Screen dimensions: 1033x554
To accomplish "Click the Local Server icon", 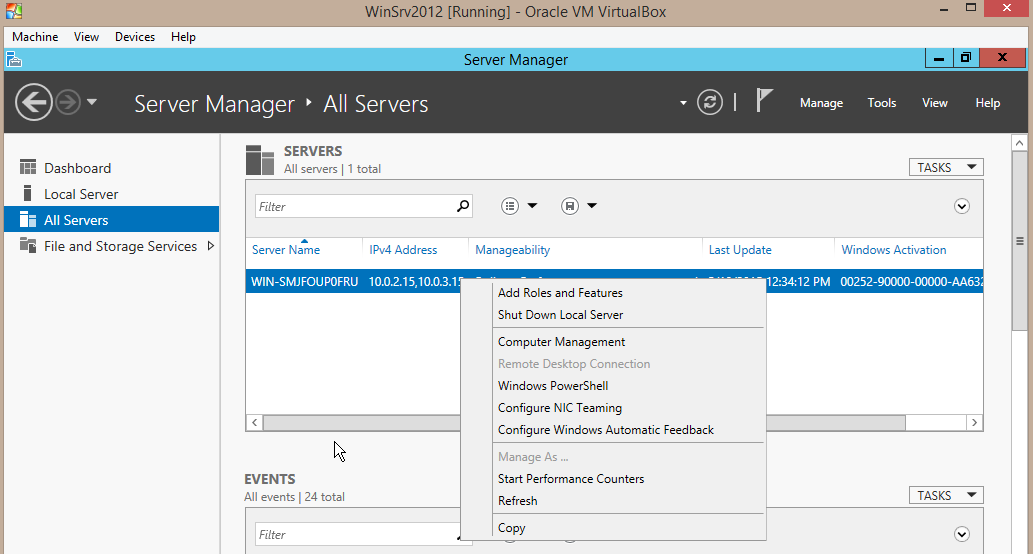I will 28,193.
